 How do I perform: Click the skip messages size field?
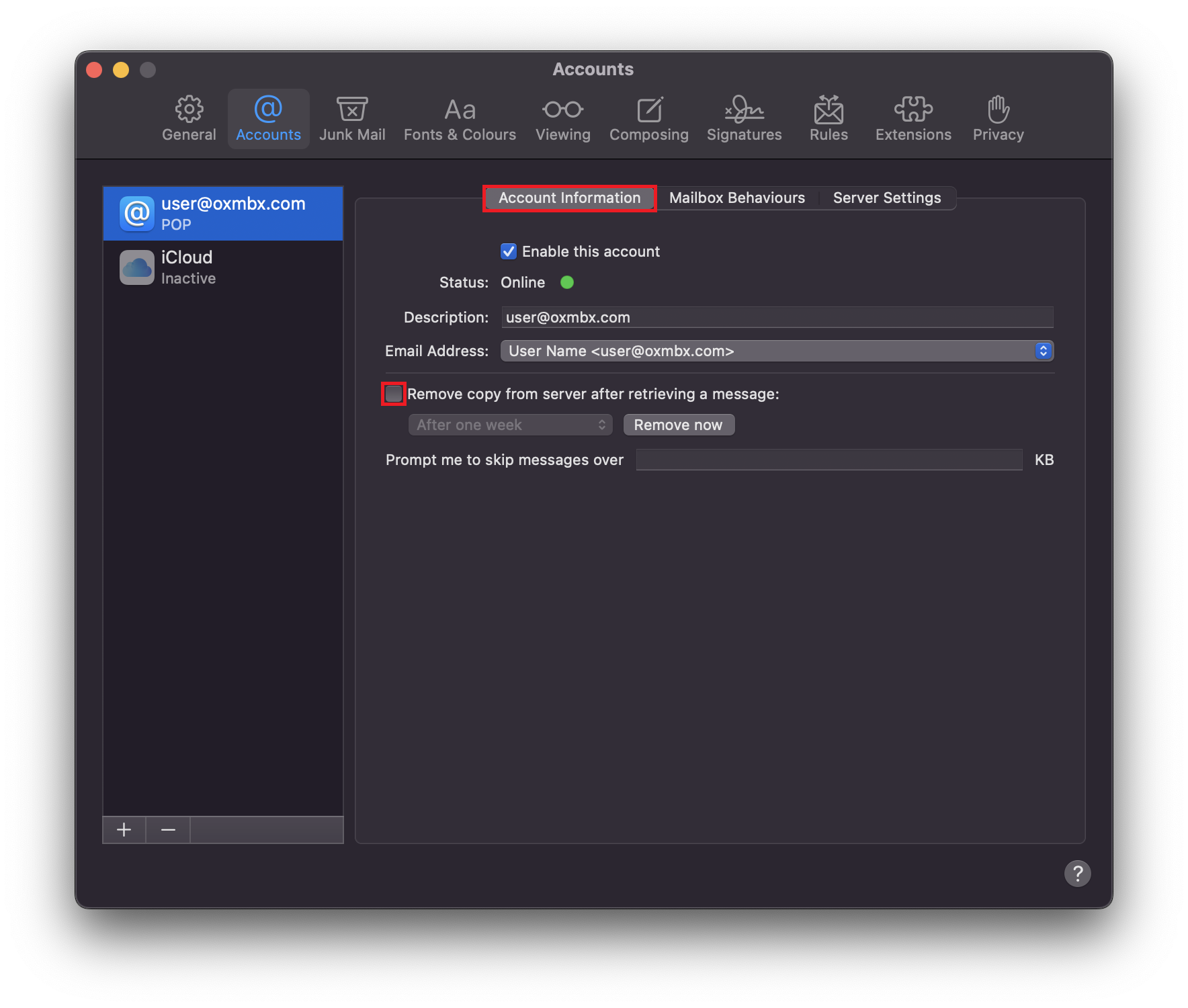829,460
